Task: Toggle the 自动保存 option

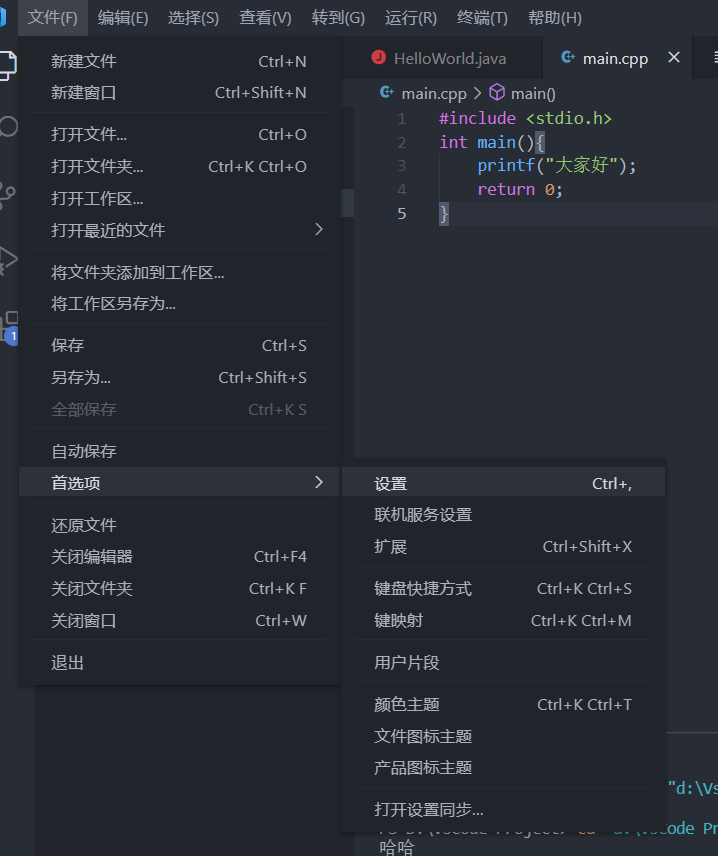Action: pos(180,451)
